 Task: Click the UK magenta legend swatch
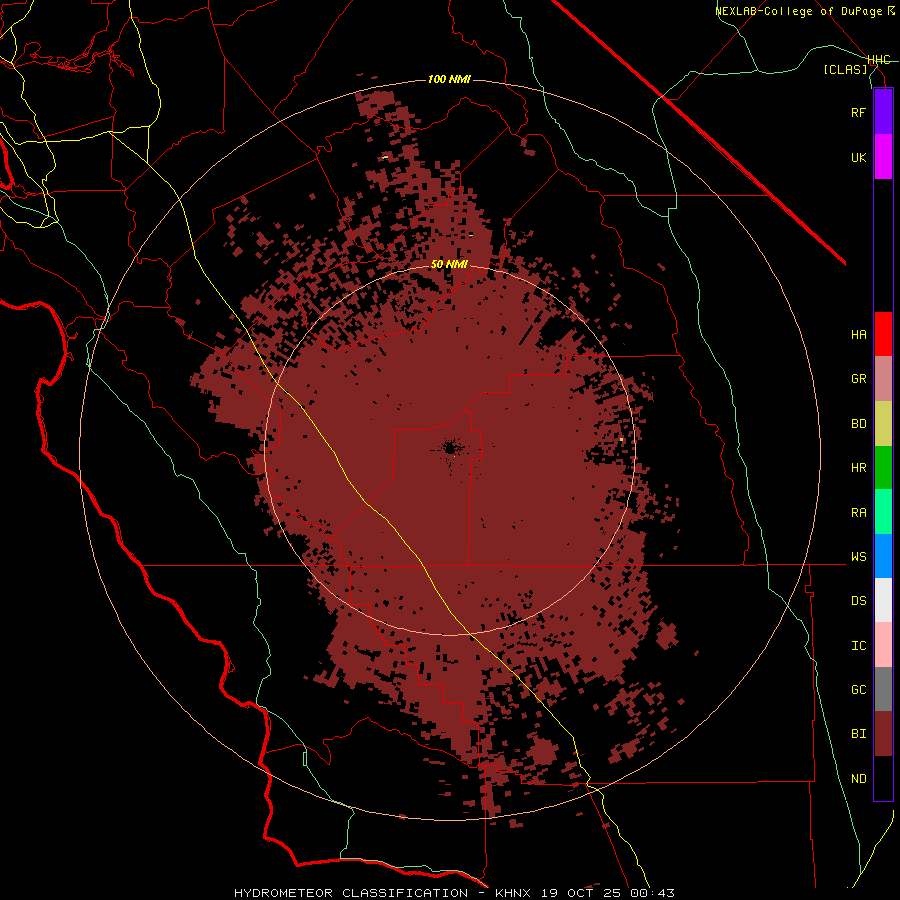[x=883, y=157]
